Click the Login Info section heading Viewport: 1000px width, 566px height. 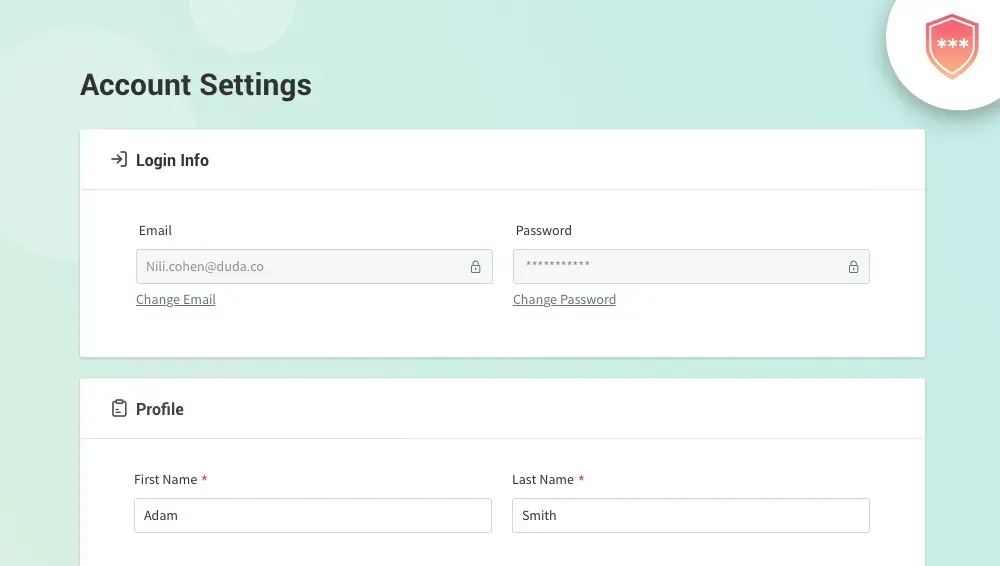(x=172, y=160)
